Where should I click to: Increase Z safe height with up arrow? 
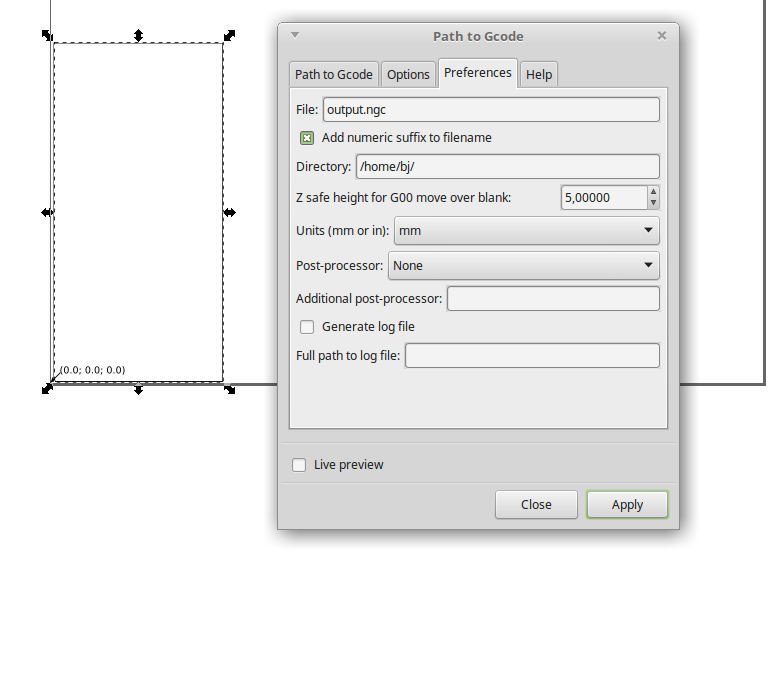653,192
